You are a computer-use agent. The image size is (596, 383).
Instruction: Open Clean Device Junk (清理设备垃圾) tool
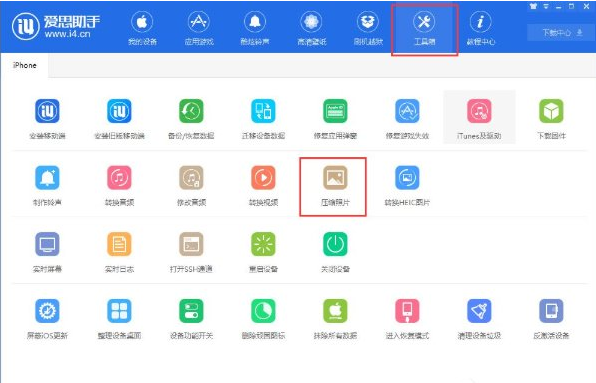[x=479, y=319]
